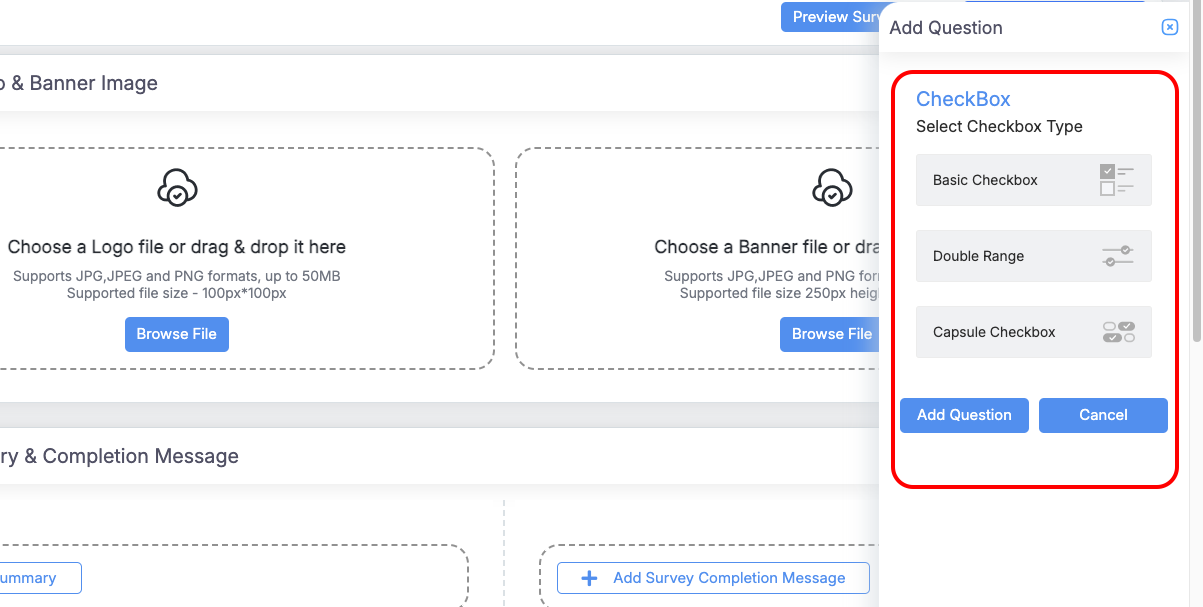1203x607 pixels.
Task: Choose the Double Range option label
Action: click(978, 256)
